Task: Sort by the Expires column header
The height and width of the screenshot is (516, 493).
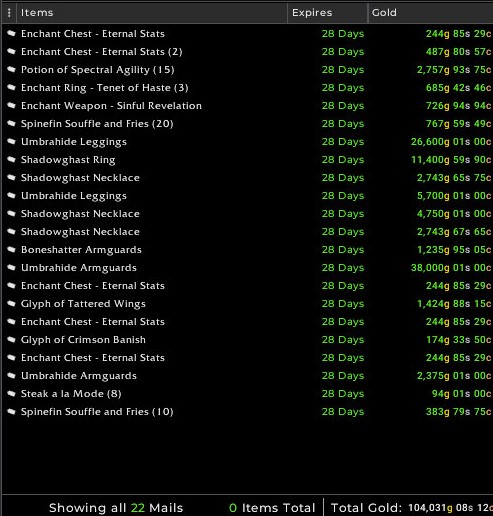Action: coord(328,13)
